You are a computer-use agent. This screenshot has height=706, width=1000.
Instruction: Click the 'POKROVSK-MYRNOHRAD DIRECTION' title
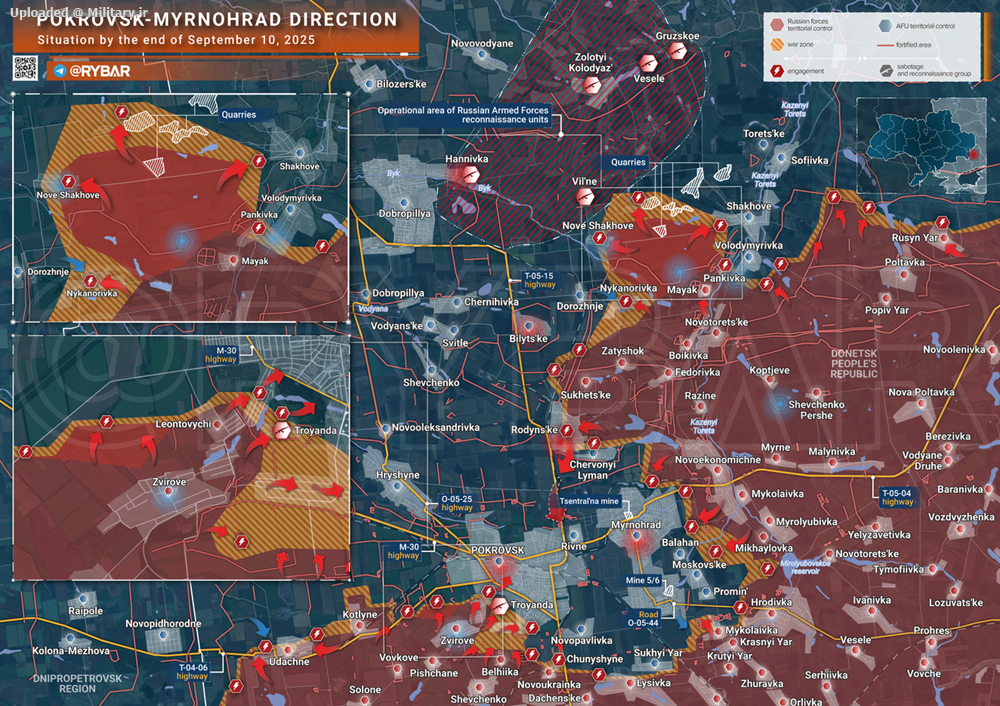(217, 20)
